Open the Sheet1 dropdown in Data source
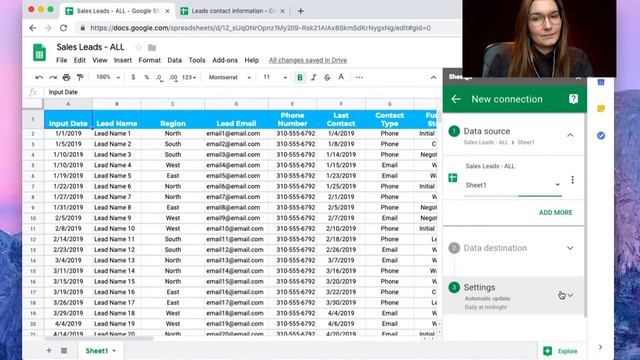Screen dimensions: 640x360 point(513,185)
